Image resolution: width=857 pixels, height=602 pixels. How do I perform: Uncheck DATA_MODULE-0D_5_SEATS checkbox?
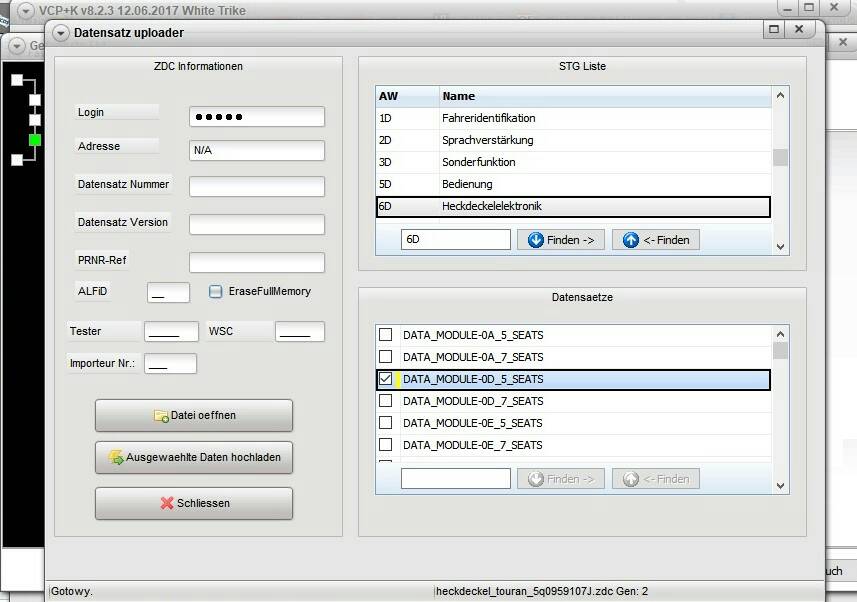(x=385, y=379)
